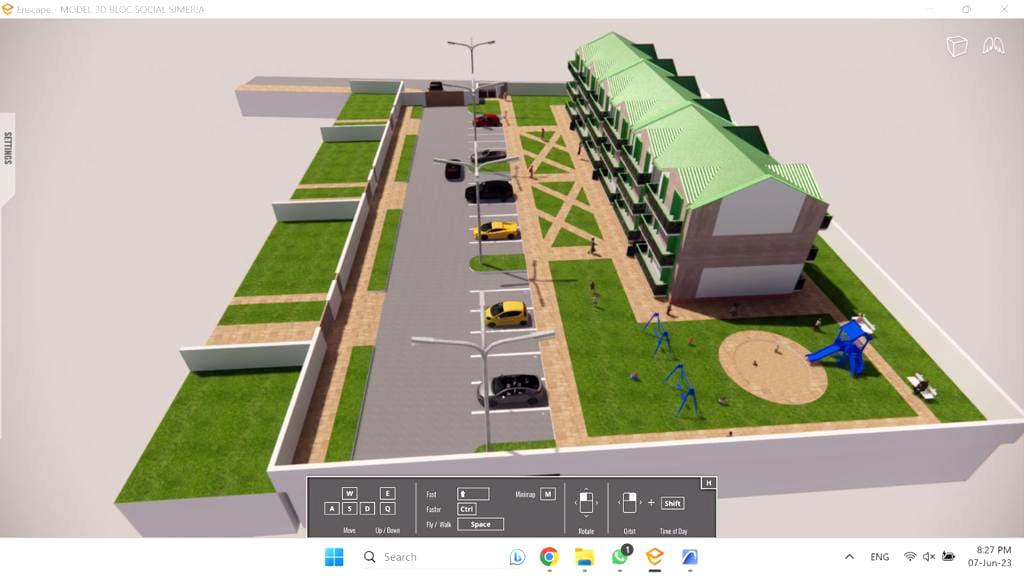The image size is (1024, 576).
Task: Open WhatsApp from the taskbar
Action: pos(619,557)
